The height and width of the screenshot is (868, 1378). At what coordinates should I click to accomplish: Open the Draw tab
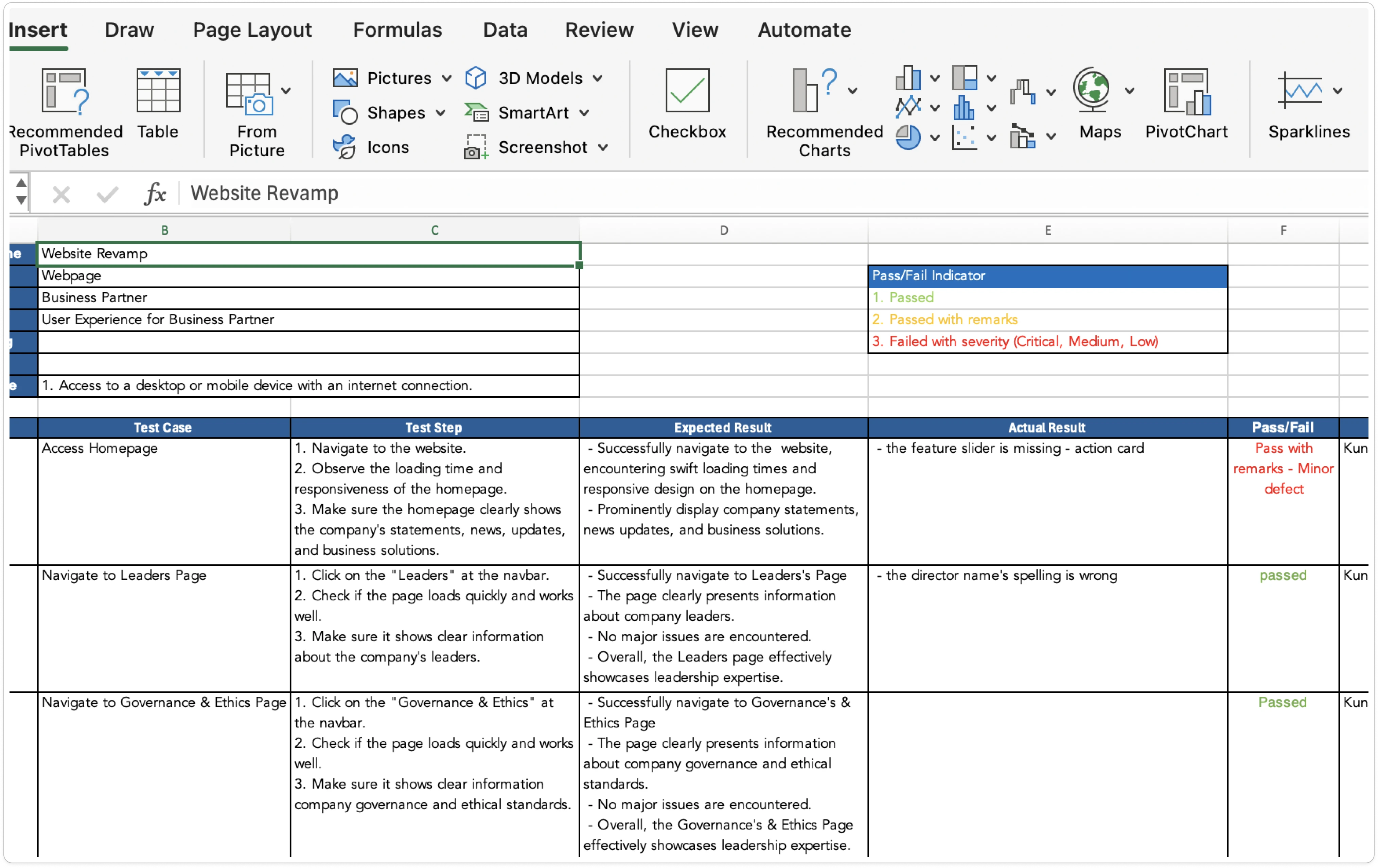click(x=129, y=30)
